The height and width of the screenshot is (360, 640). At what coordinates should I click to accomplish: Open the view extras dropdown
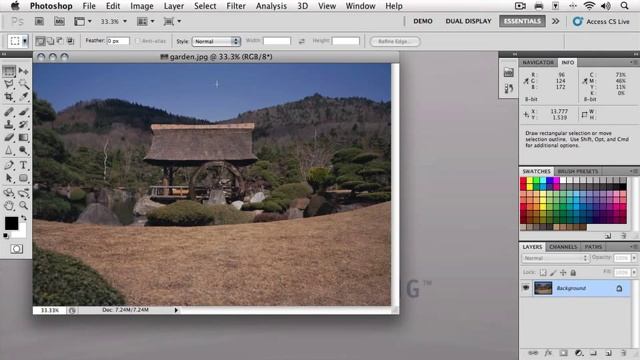pos(83,21)
